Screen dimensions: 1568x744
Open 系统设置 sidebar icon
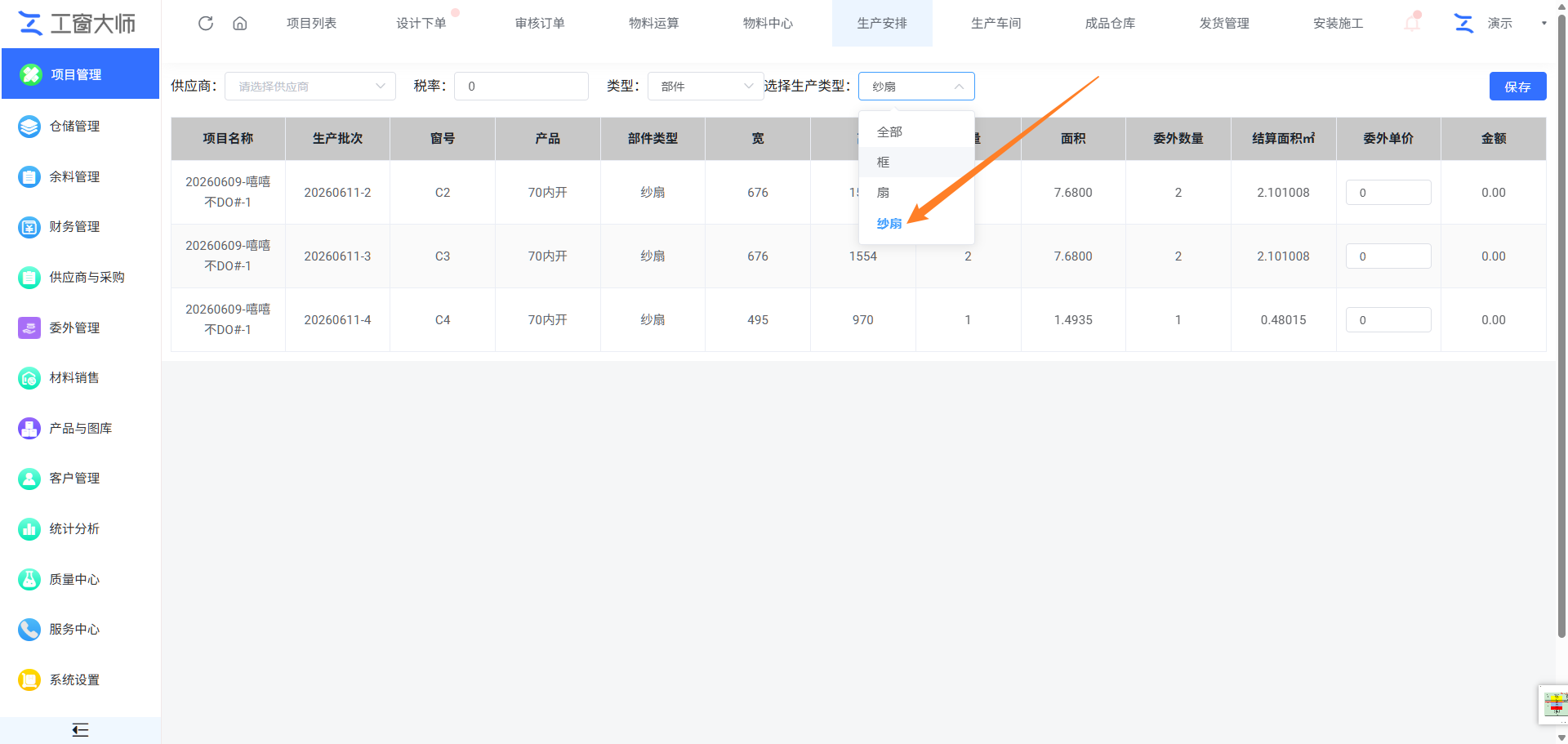click(29, 680)
